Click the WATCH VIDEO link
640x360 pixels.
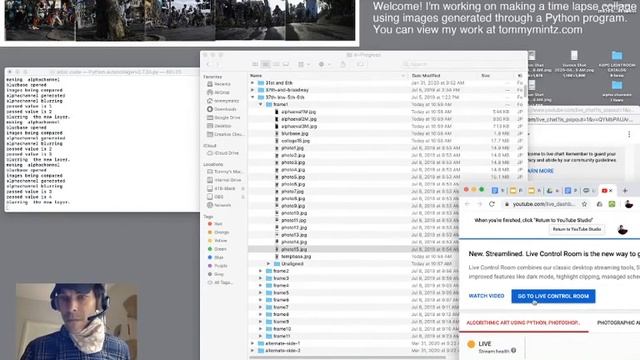click(x=486, y=296)
